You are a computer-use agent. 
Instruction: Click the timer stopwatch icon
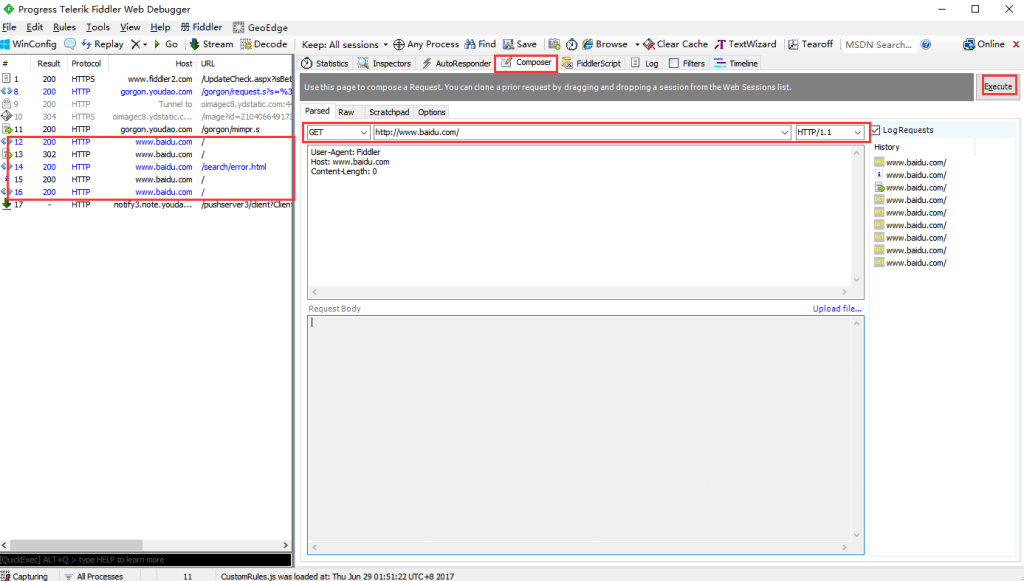click(571, 44)
